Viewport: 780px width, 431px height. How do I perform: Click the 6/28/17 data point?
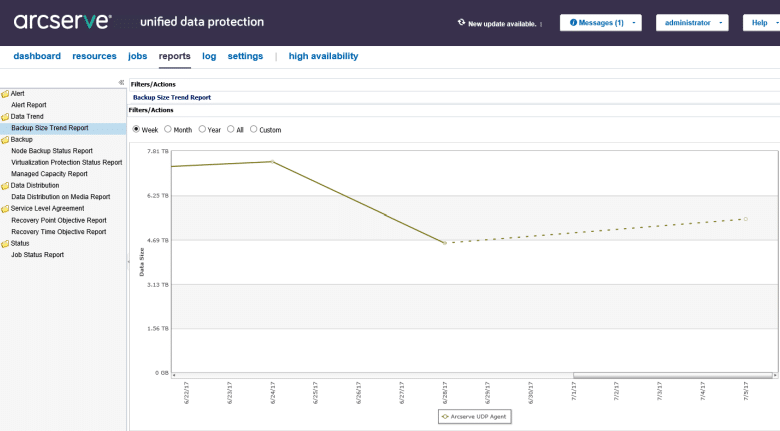pos(445,243)
